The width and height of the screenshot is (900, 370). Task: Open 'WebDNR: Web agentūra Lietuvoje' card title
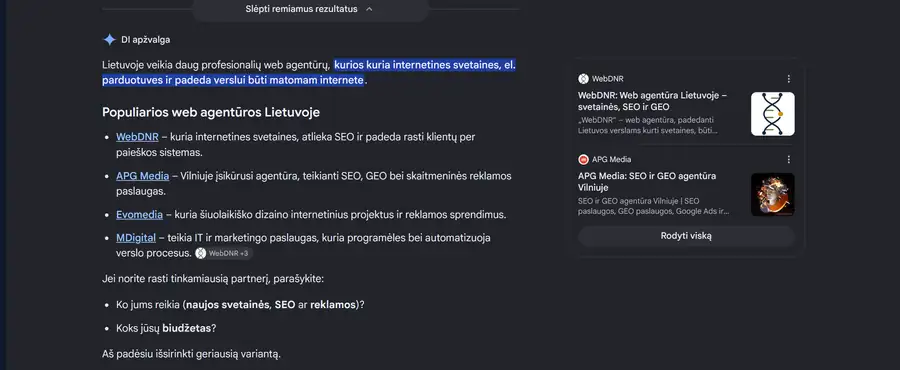(653, 101)
